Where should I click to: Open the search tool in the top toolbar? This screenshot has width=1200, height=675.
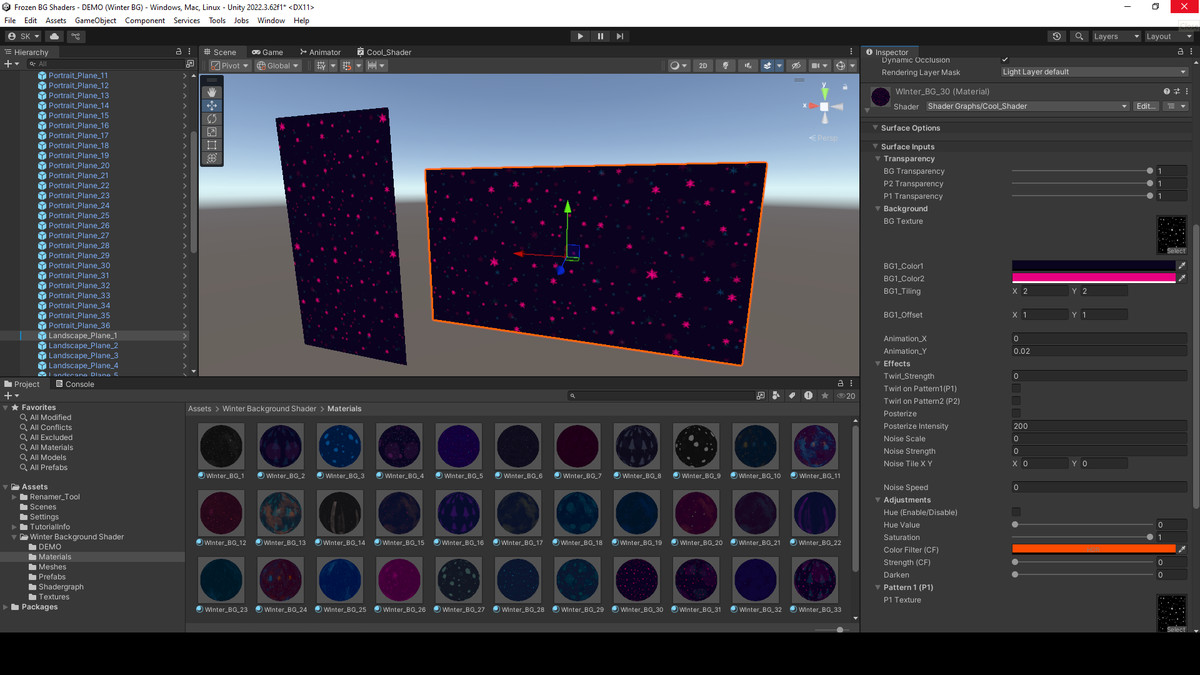click(x=1078, y=36)
